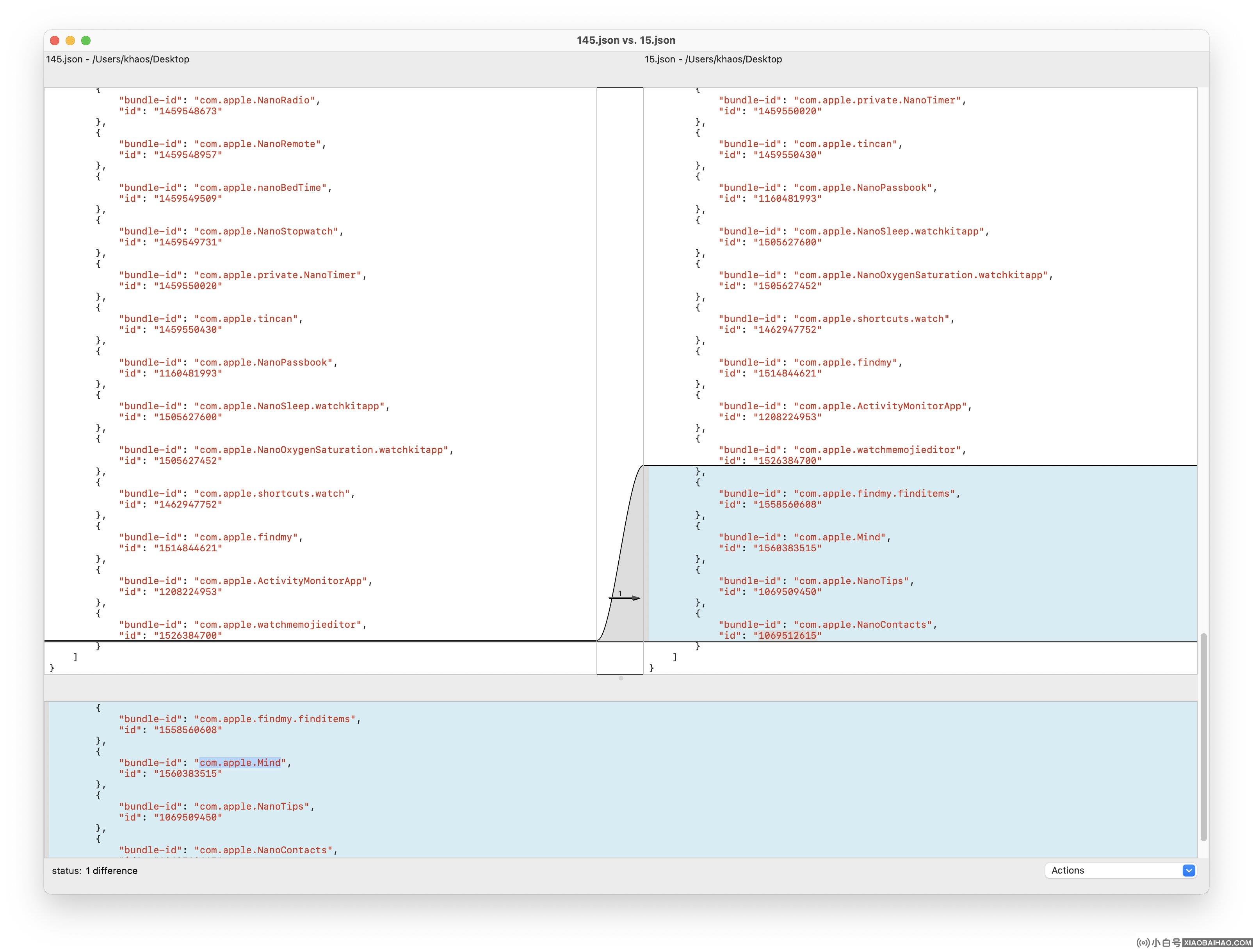Click the id 1459549509 line
This screenshot has height=952, width=1253.
171,198
